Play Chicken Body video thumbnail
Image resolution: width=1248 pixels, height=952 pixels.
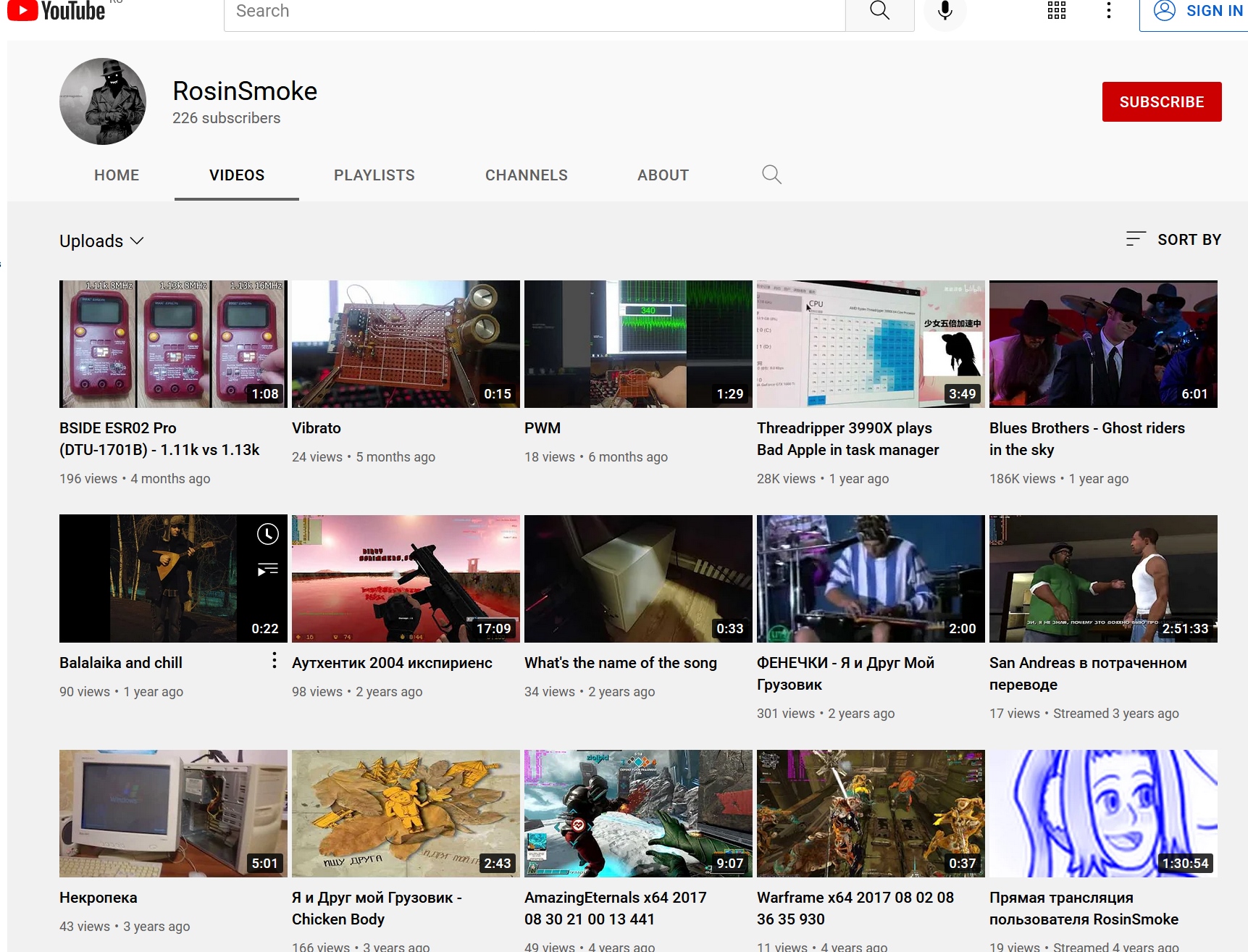pyautogui.click(x=406, y=814)
